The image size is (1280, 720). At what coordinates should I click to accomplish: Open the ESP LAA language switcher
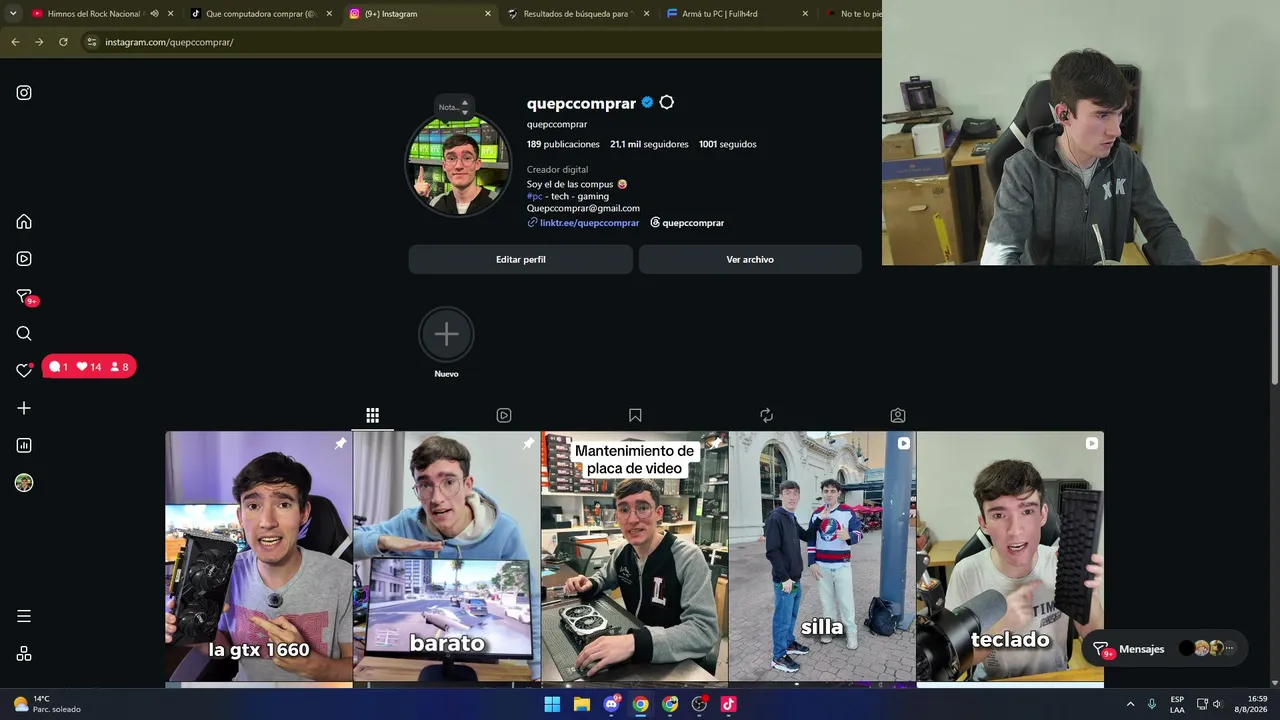(x=1177, y=704)
